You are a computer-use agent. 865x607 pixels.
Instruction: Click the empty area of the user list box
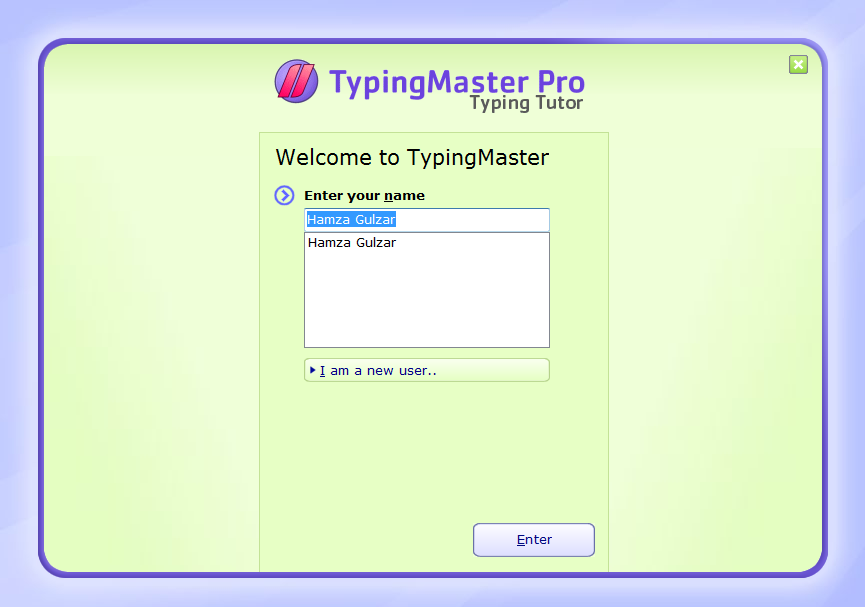427,300
